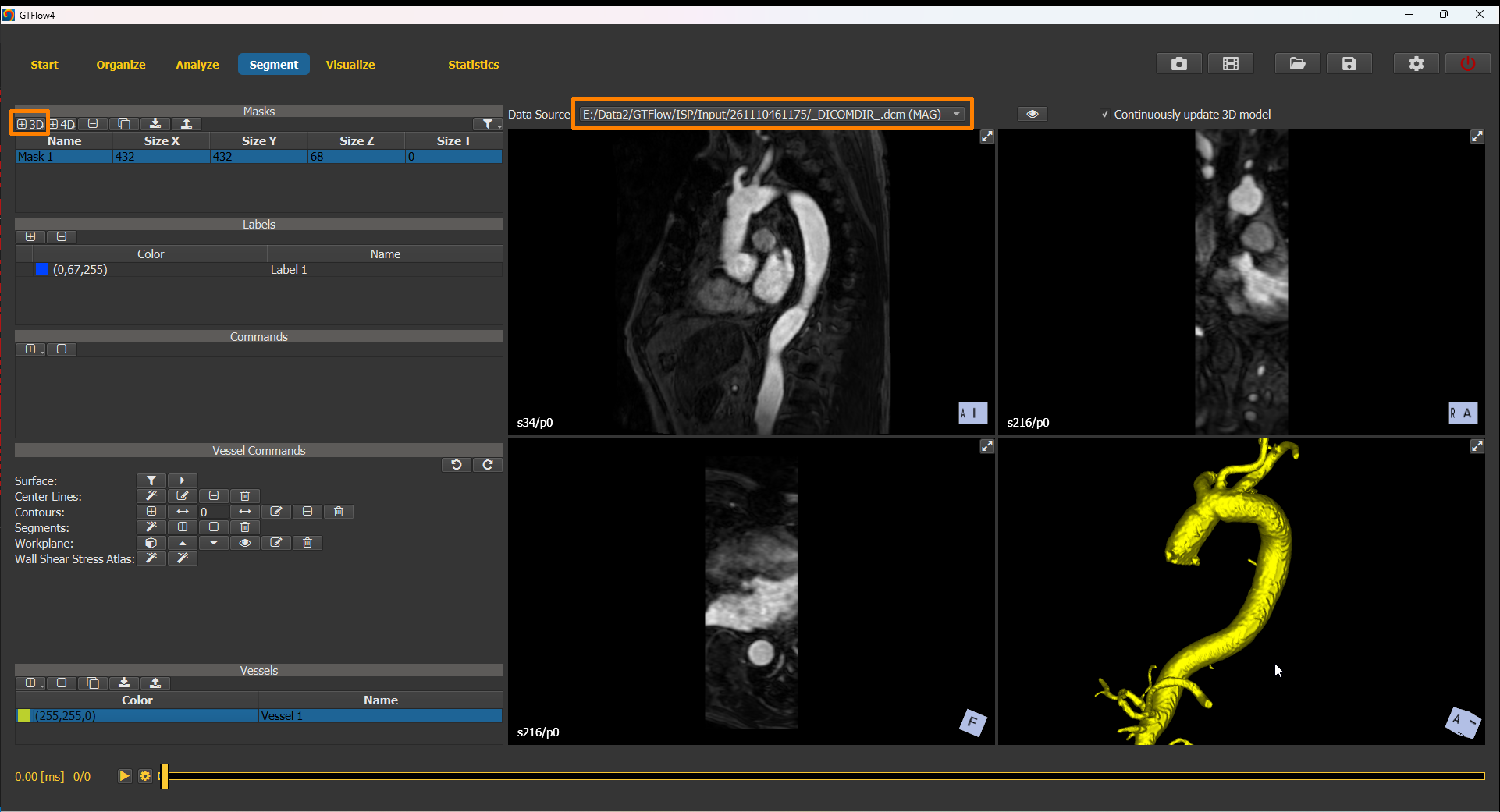1500x812 pixels.
Task: Delete all center lines with trash icon
Action: (x=245, y=496)
